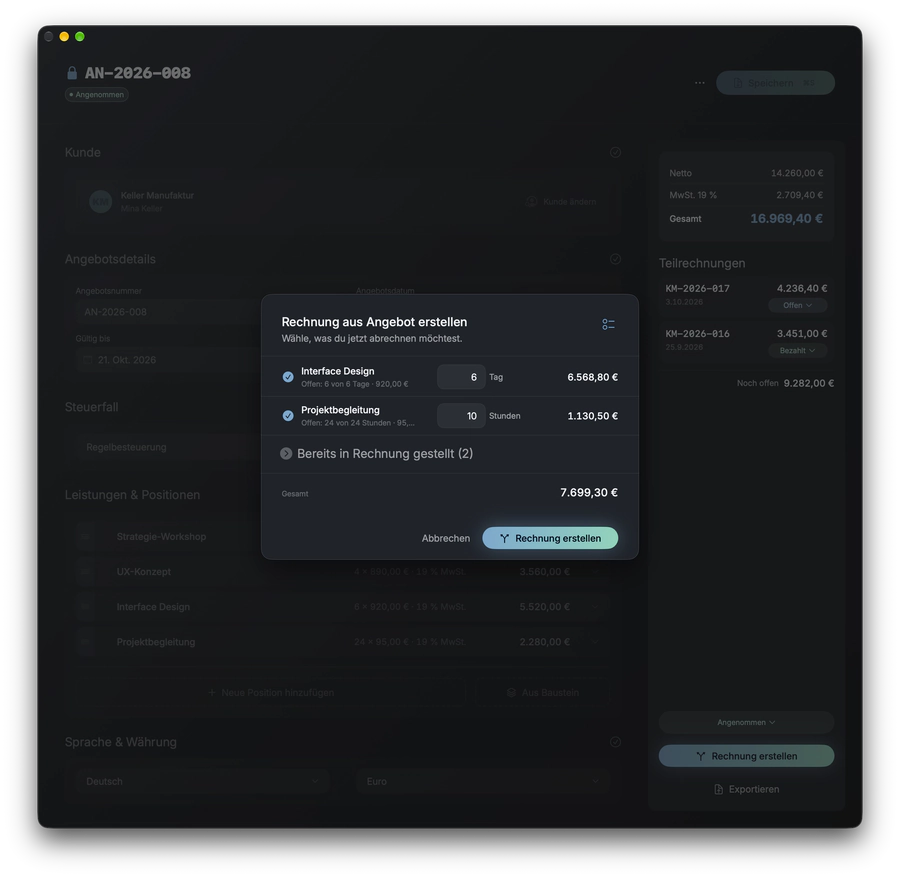Click the Projektbegleitung quantity field showing 10
This screenshot has height=878, width=900.
(461, 415)
